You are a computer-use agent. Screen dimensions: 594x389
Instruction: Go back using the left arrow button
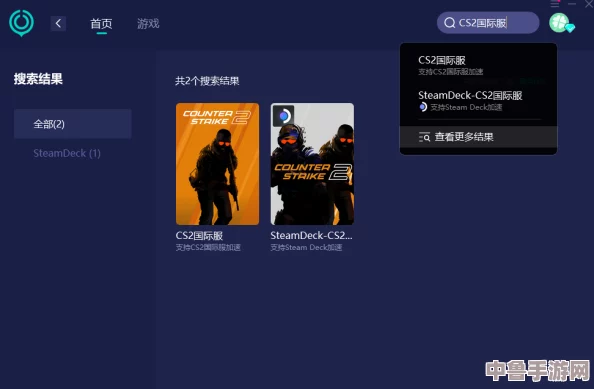coord(58,23)
